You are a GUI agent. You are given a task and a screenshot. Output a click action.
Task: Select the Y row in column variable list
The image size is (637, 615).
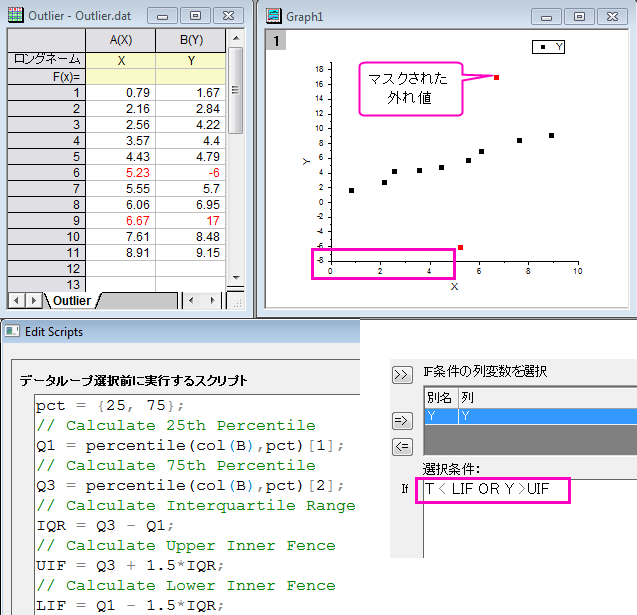click(x=531, y=416)
